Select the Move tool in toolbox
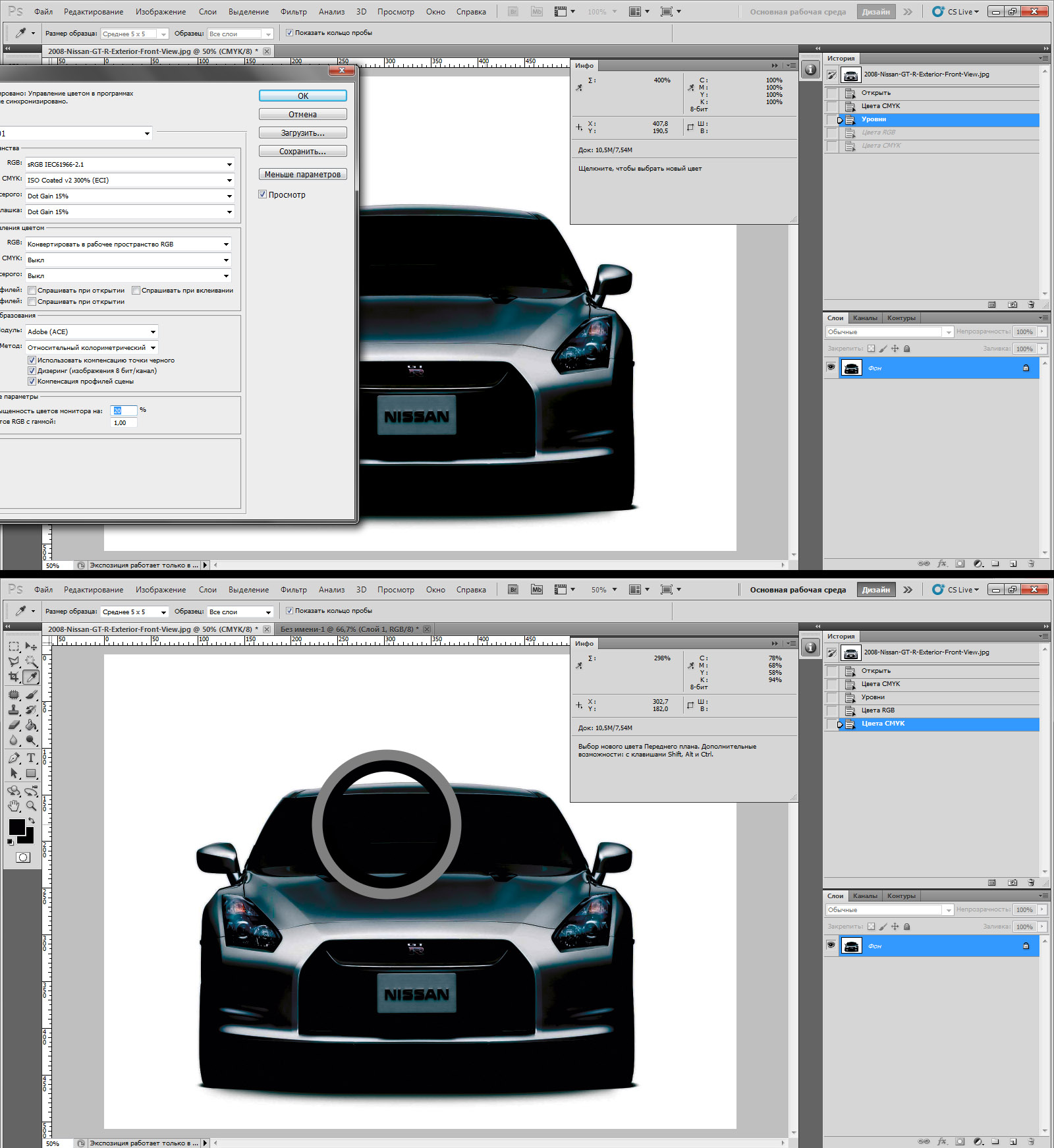 point(31,646)
